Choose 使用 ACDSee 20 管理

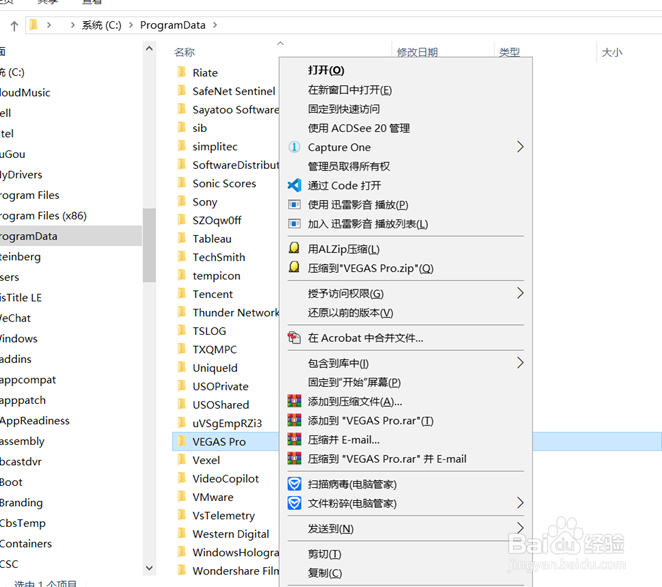pyautogui.click(x=359, y=128)
